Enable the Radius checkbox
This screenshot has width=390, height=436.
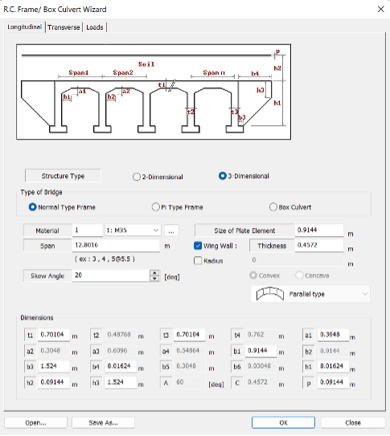198,261
